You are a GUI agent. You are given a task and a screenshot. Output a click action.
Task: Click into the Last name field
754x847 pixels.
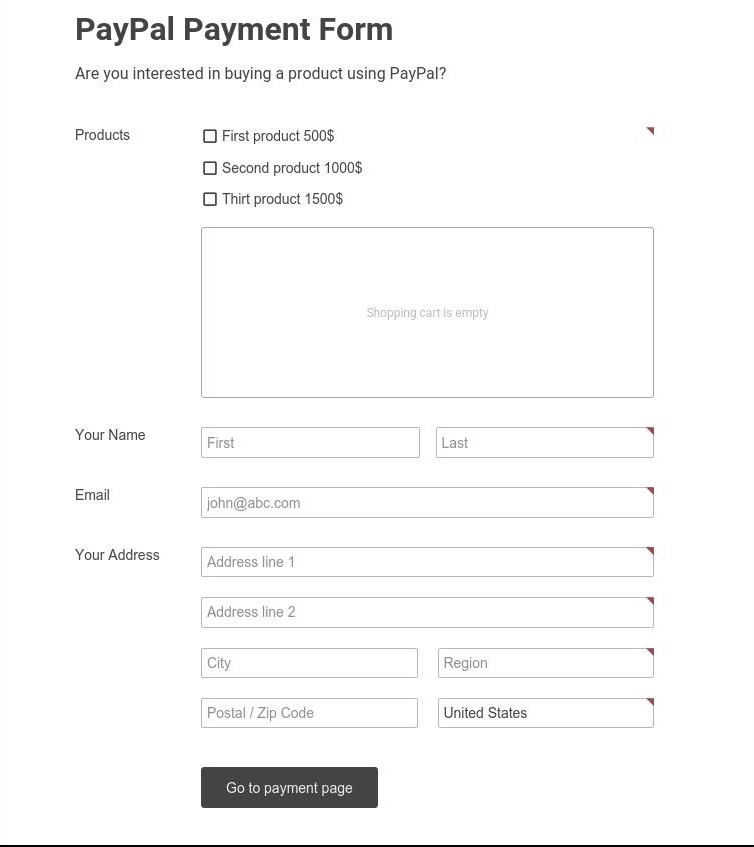coord(540,443)
